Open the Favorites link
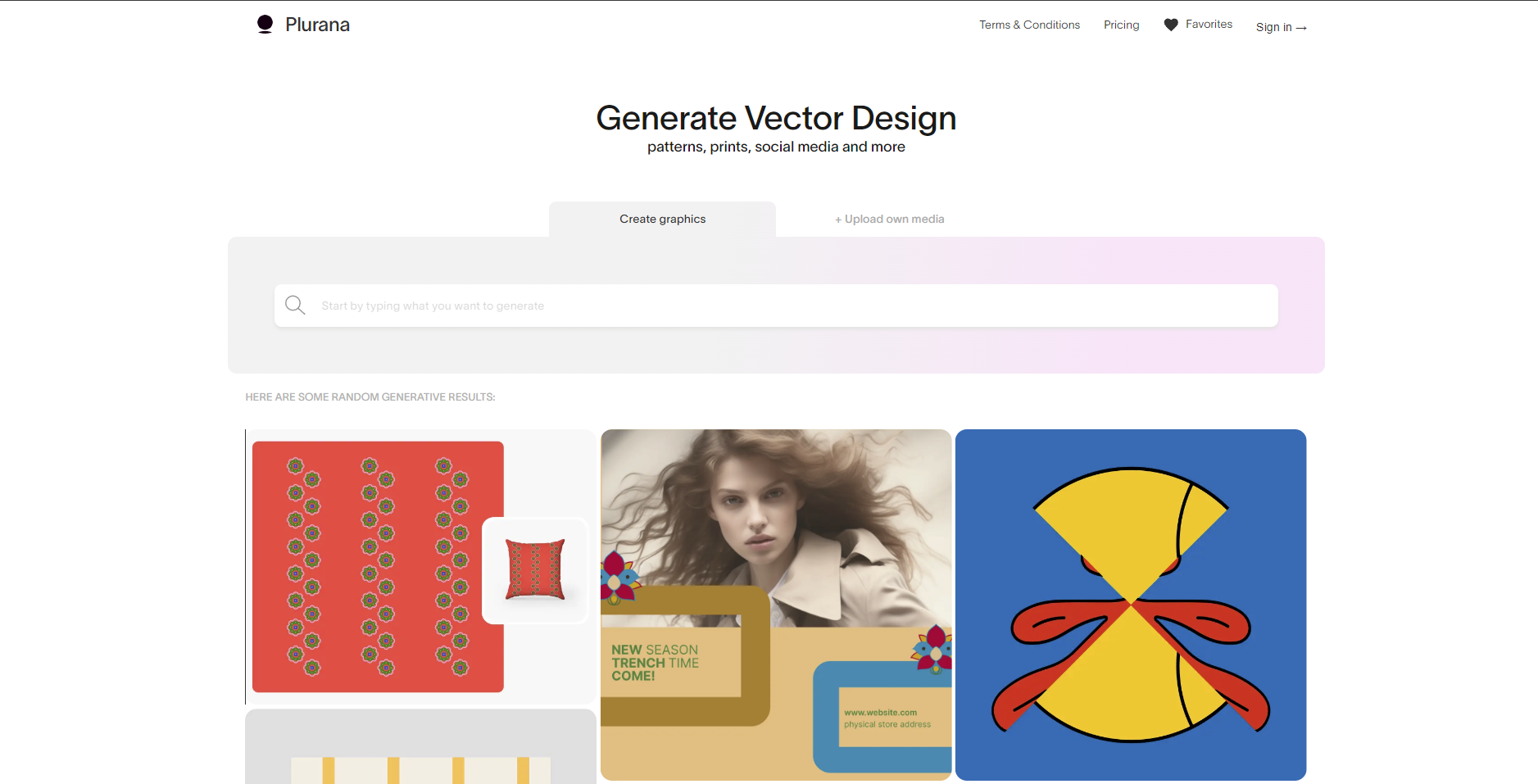 click(1209, 25)
